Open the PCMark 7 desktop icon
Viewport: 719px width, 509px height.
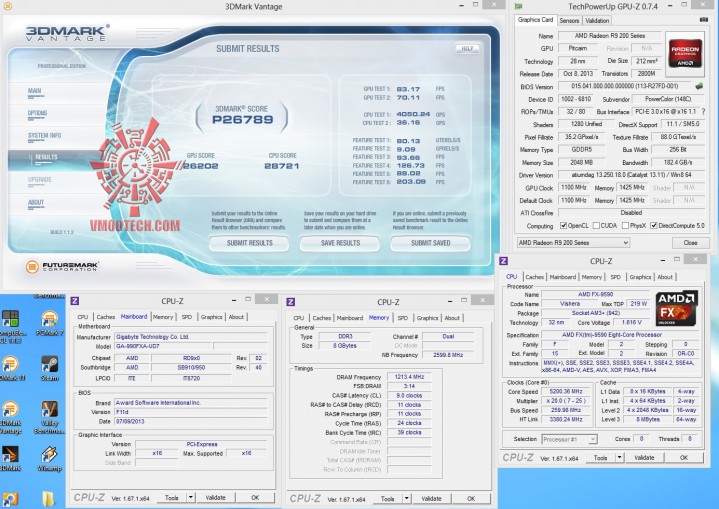pyautogui.click(x=49, y=322)
